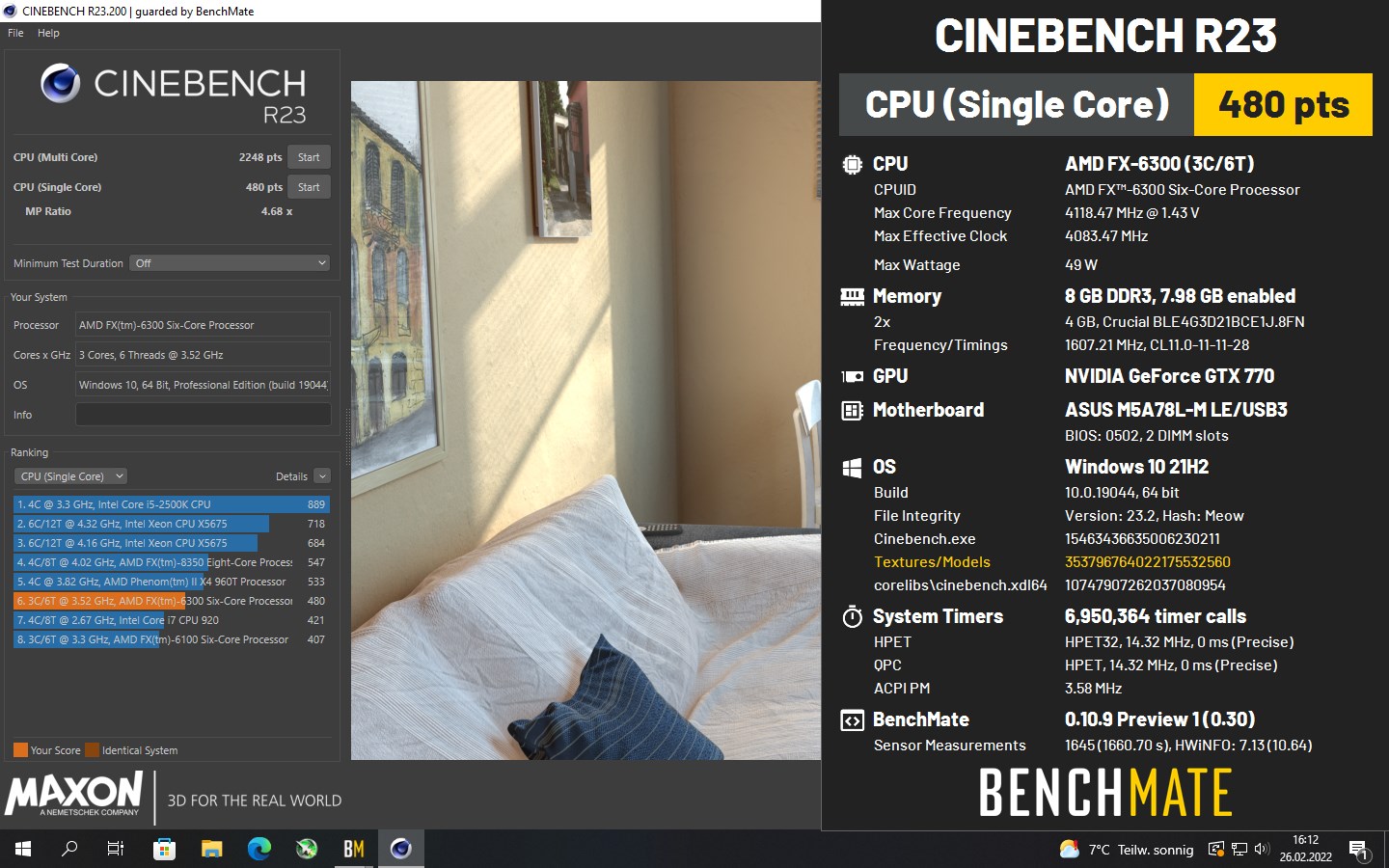Click the Info input field
Viewport: 1389px width, 868px height.
click(203, 415)
